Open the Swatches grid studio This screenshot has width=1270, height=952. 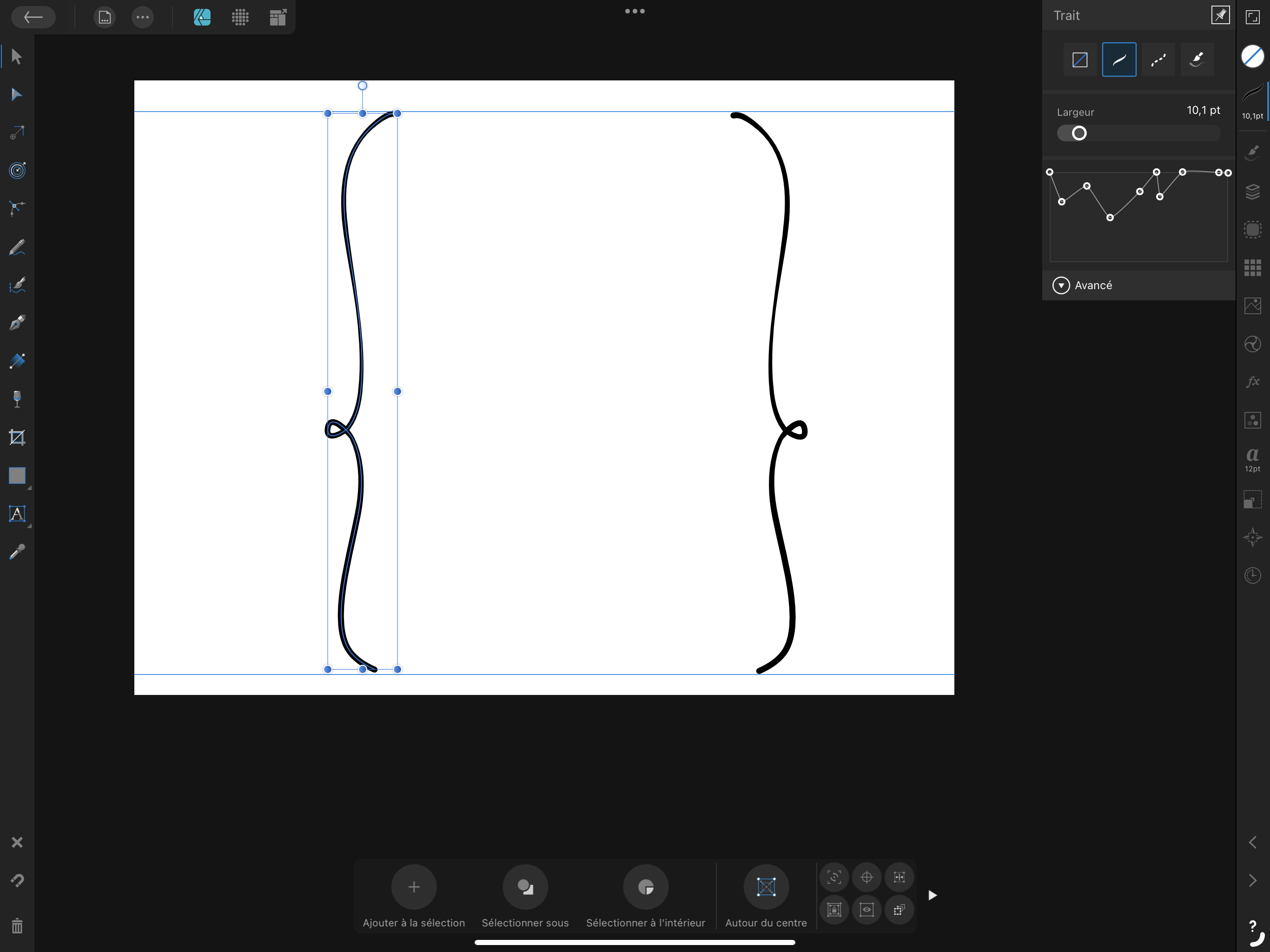1252,268
